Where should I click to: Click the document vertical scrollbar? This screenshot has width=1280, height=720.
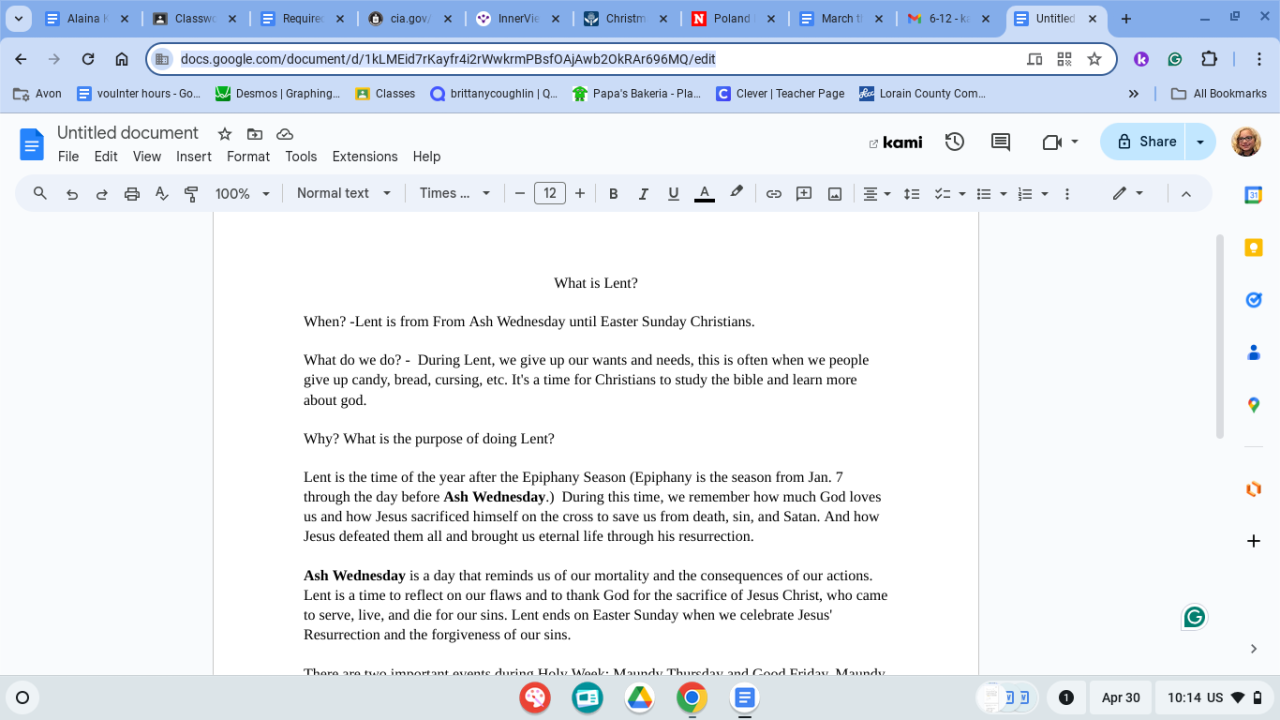point(1219,336)
